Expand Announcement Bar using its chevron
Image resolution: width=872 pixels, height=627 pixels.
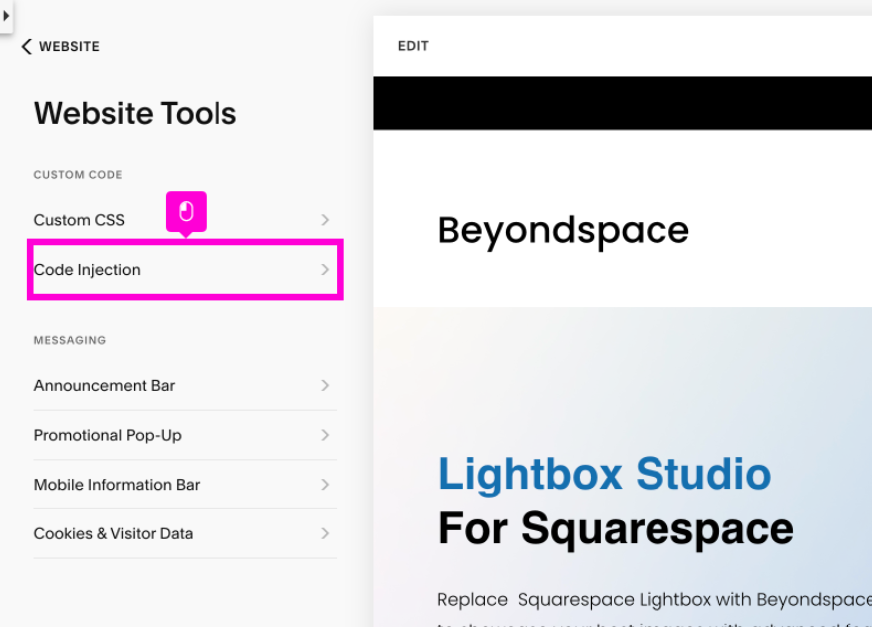[x=325, y=386]
